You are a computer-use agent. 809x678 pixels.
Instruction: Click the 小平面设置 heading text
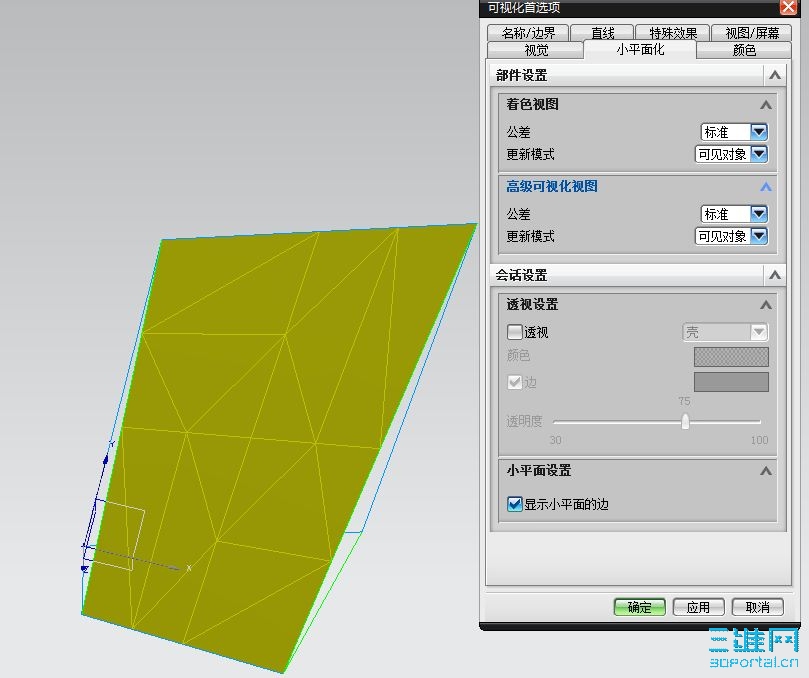pos(539,471)
